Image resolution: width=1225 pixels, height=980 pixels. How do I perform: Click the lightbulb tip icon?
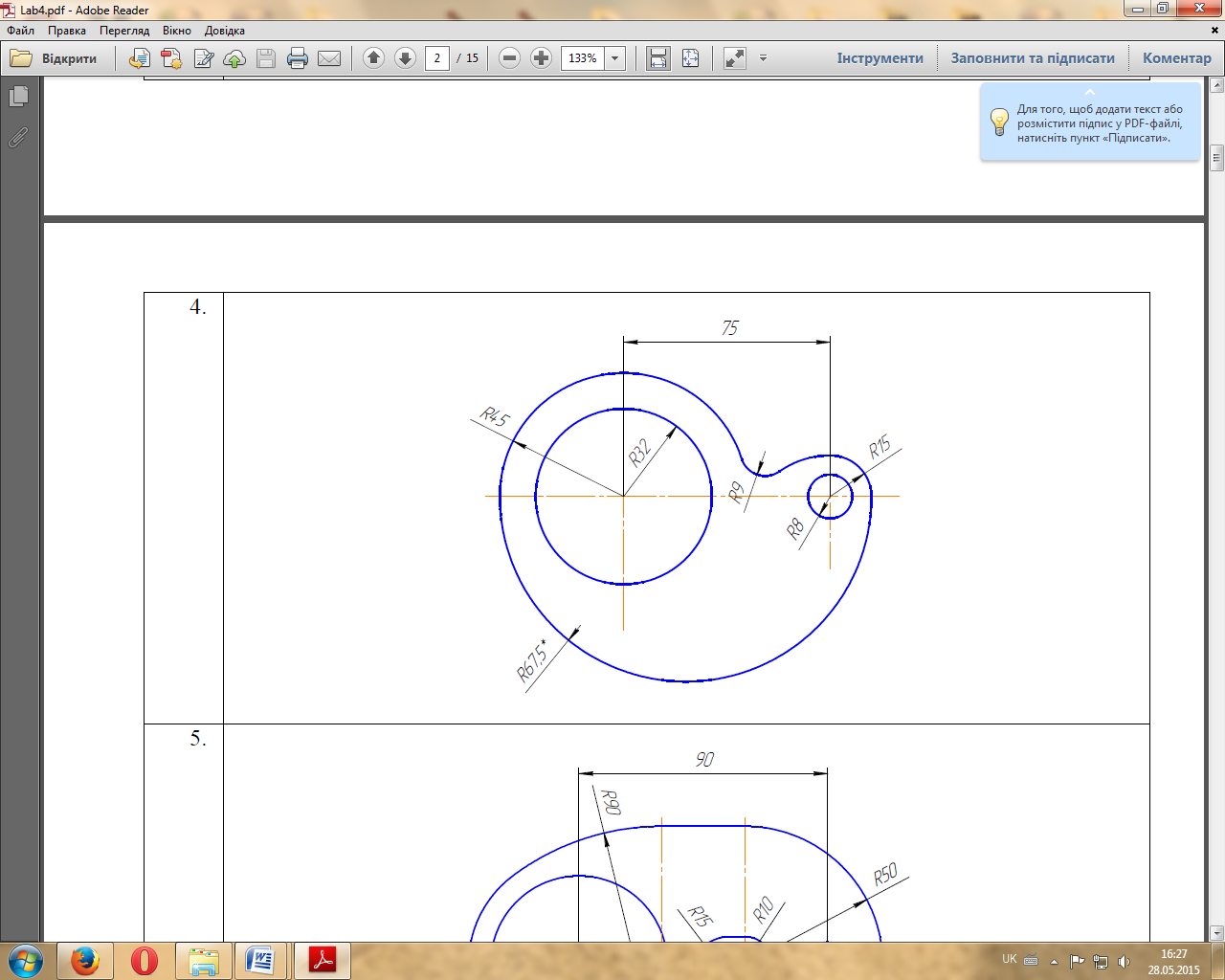[999, 122]
